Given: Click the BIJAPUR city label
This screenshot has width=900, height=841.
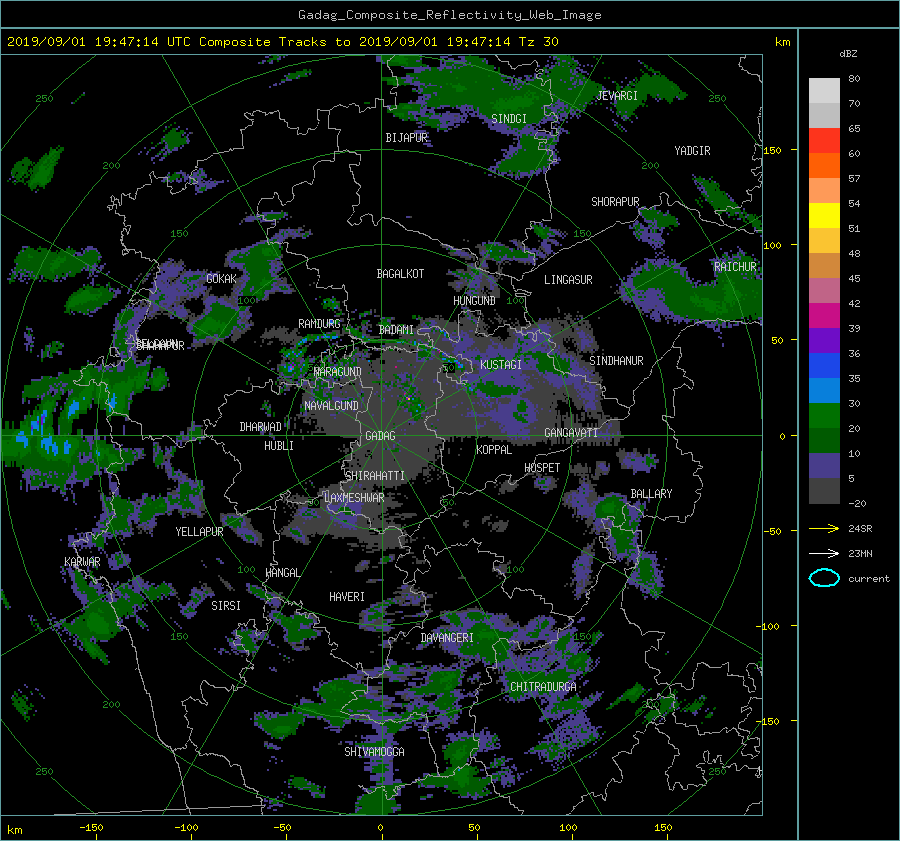Looking at the screenshot, I should (x=407, y=138).
